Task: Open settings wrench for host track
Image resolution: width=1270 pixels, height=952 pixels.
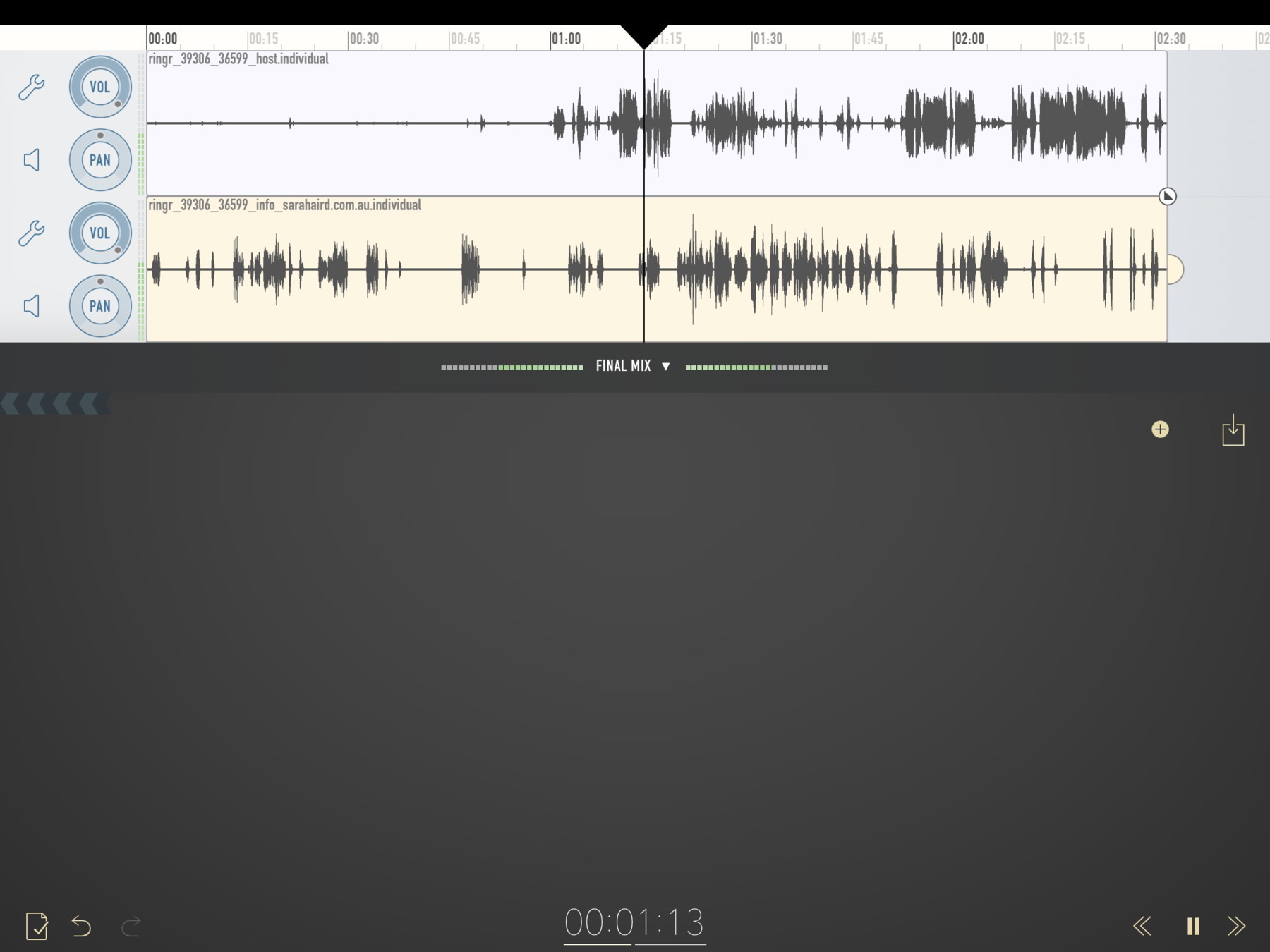Action: 32,87
